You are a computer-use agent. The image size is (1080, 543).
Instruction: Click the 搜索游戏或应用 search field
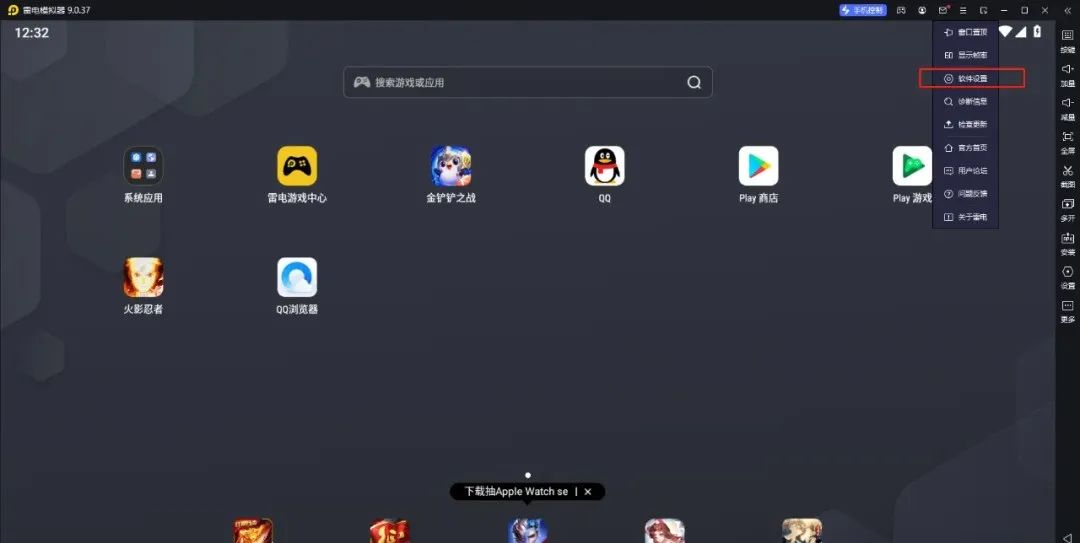(528, 83)
